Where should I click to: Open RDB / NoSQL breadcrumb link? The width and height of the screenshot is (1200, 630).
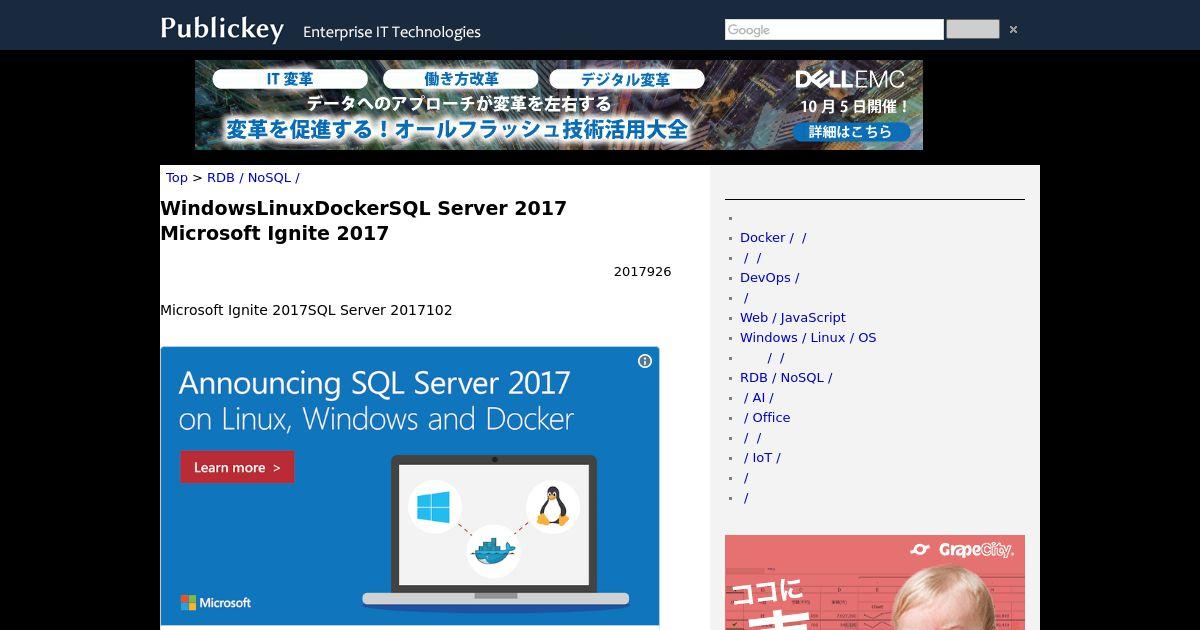click(253, 178)
